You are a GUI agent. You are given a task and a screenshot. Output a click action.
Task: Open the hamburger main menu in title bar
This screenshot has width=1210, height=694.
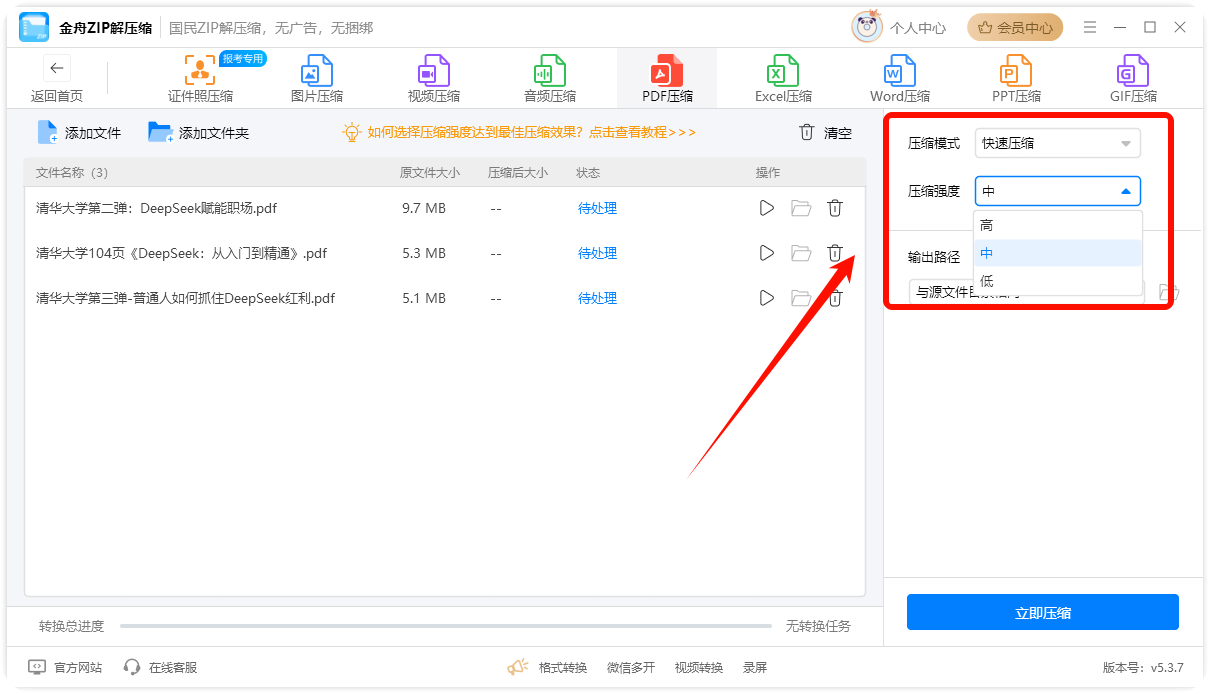(x=1090, y=27)
